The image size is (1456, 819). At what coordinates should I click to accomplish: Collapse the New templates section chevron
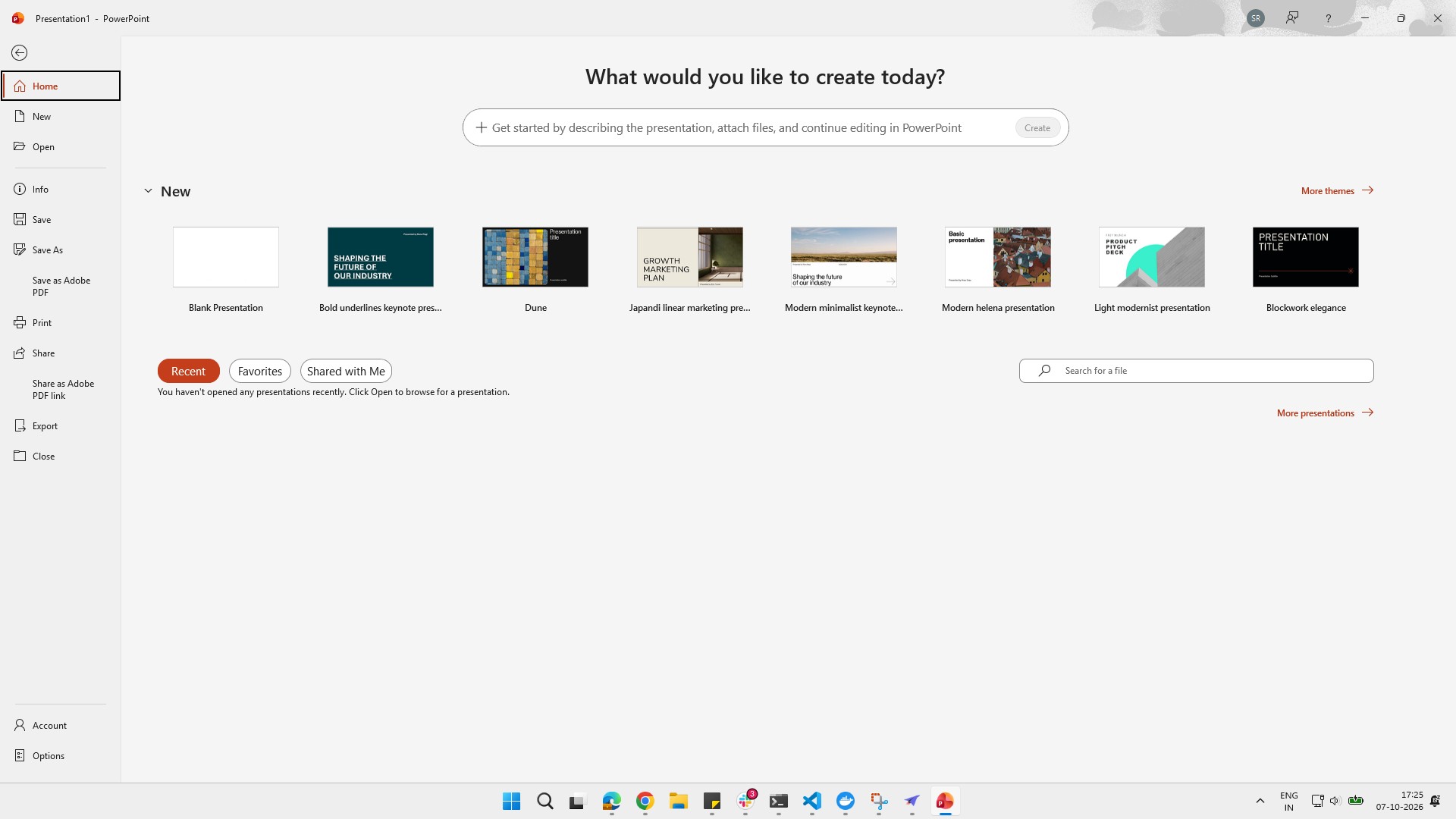pyautogui.click(x=148, y=191)
